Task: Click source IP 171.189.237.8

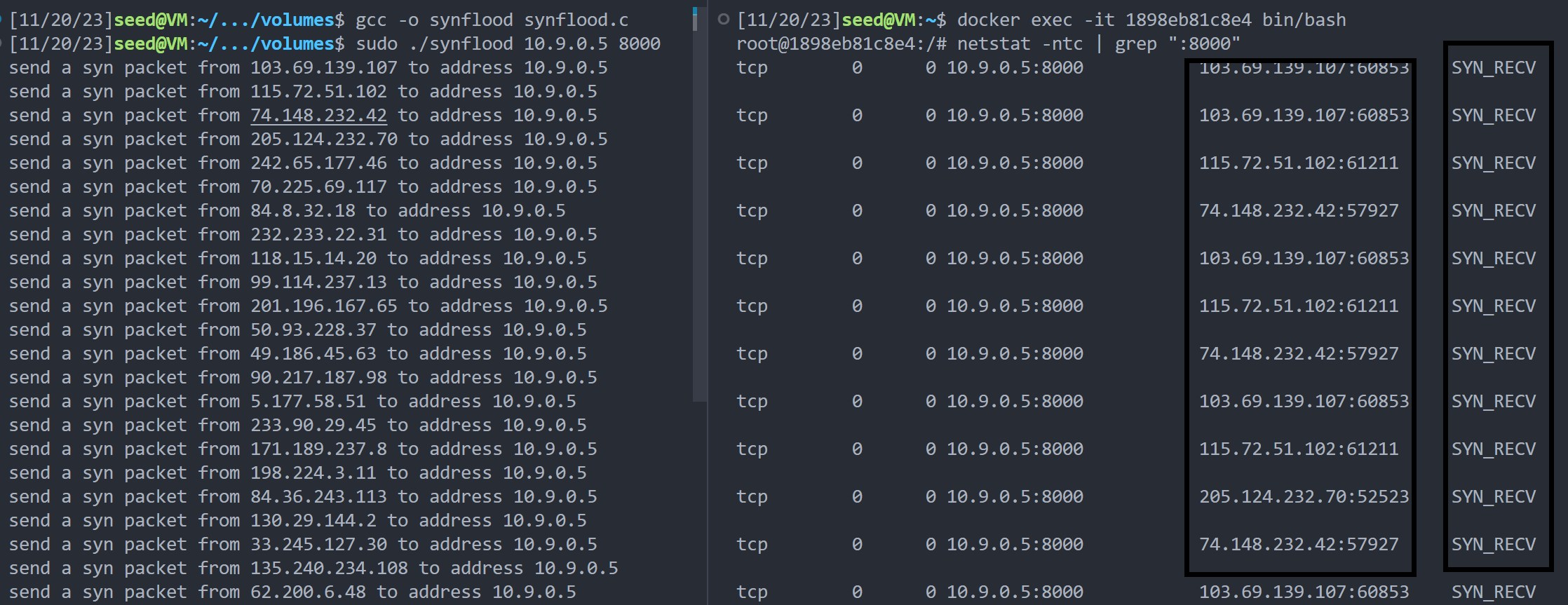Action: pyautogui.click(x=318, y=449)
